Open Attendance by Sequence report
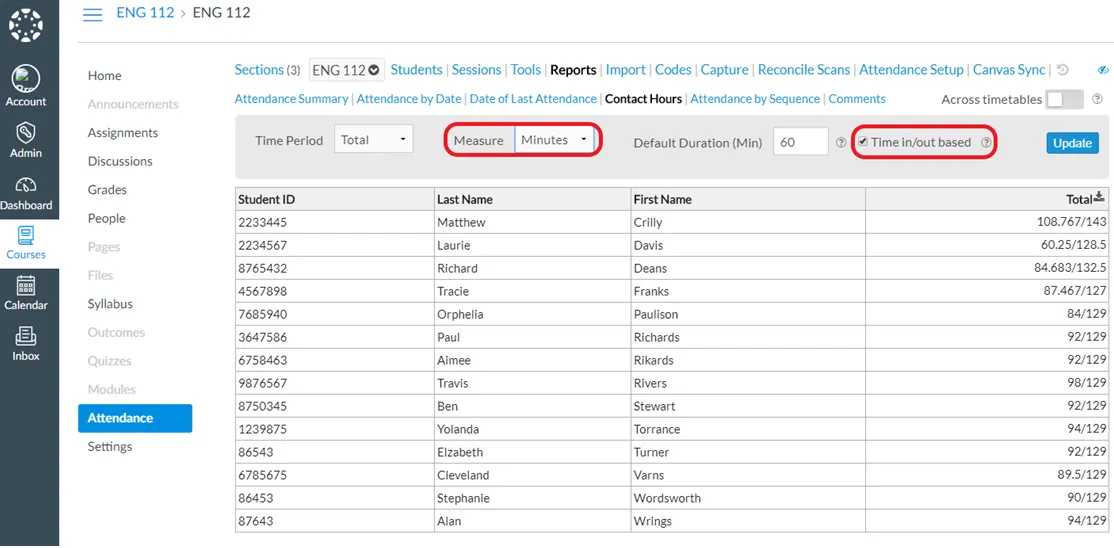 pos(755,99)
